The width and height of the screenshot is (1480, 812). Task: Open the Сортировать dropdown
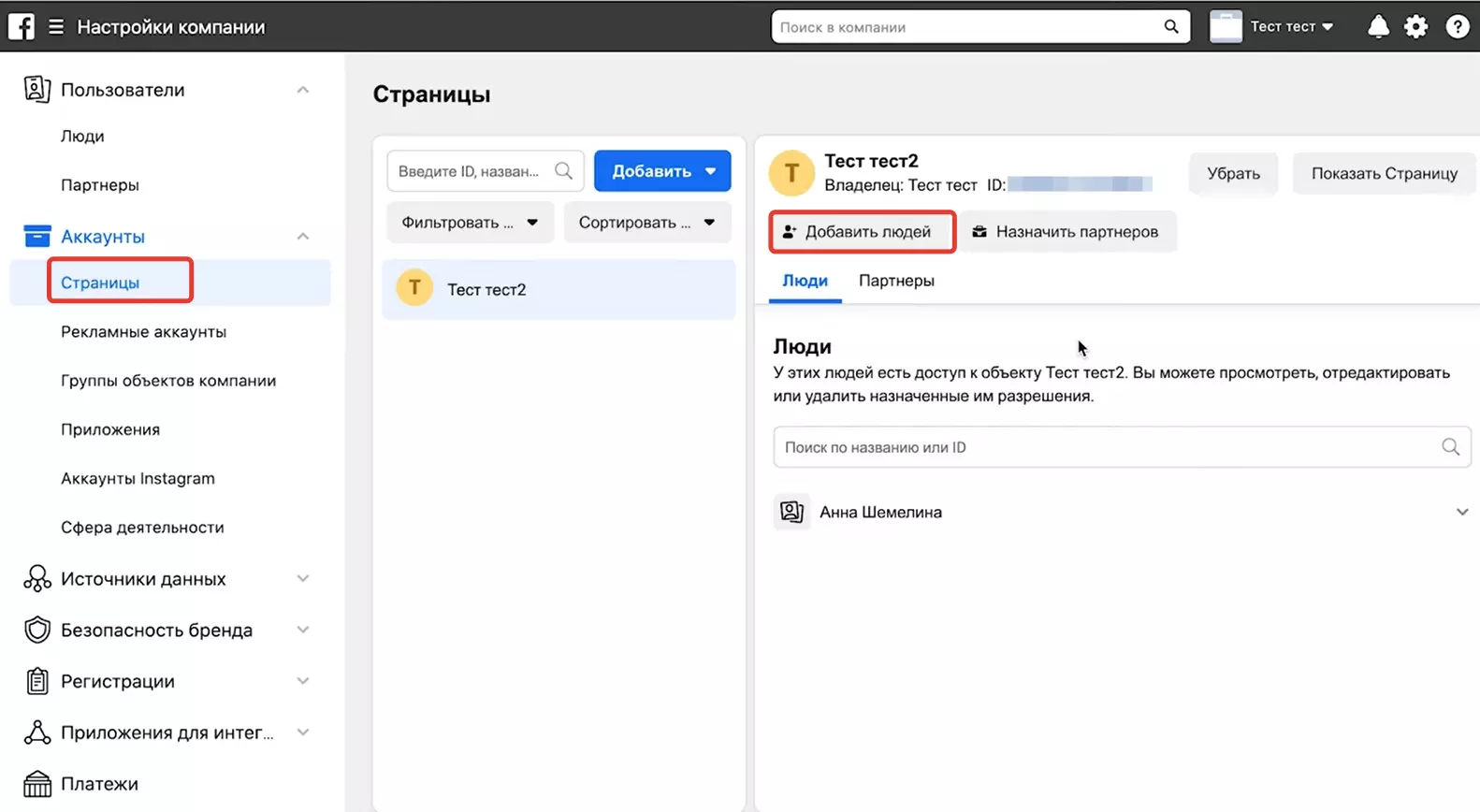[646, 223]
